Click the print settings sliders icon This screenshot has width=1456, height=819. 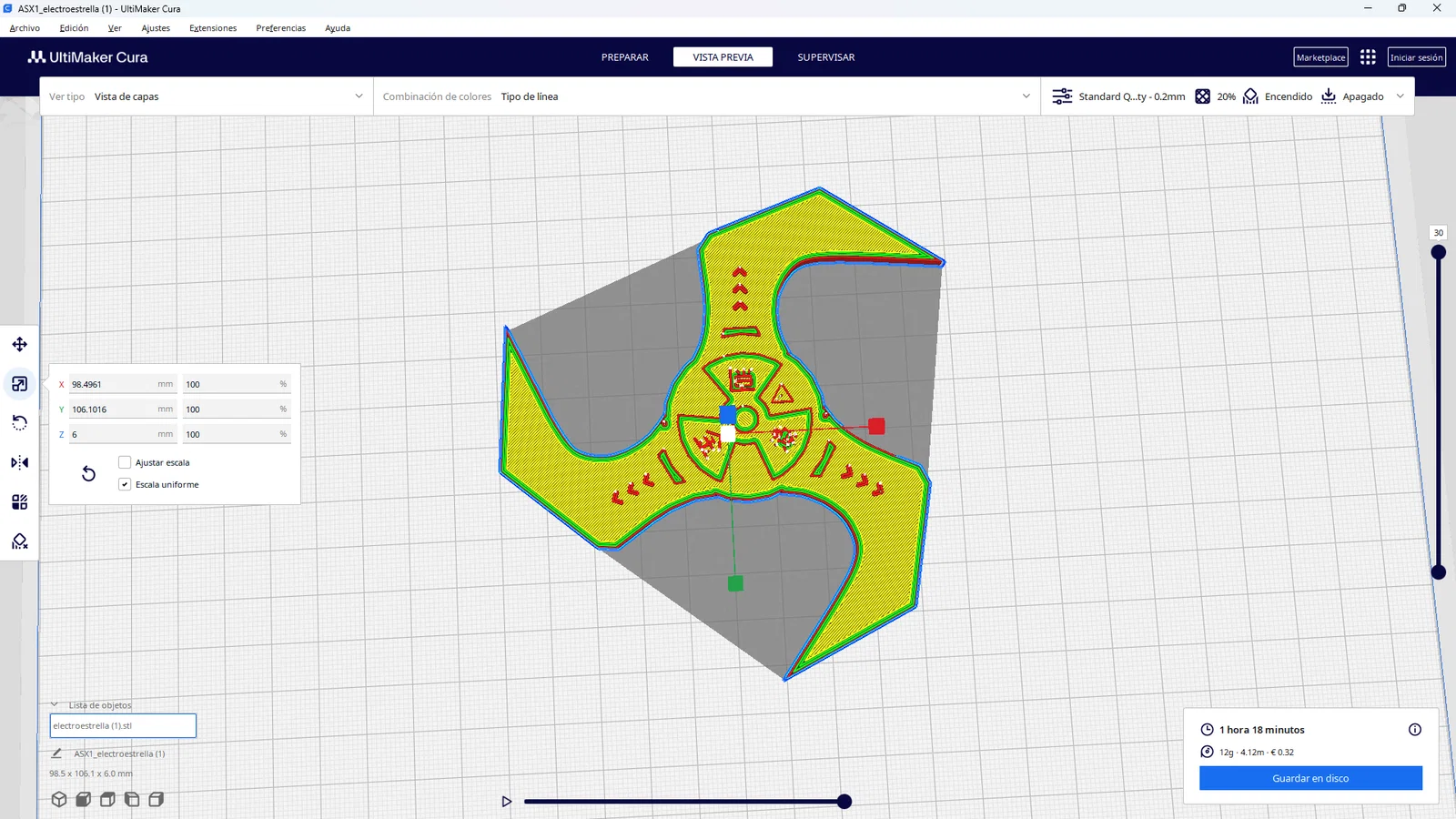(1062, 96)
